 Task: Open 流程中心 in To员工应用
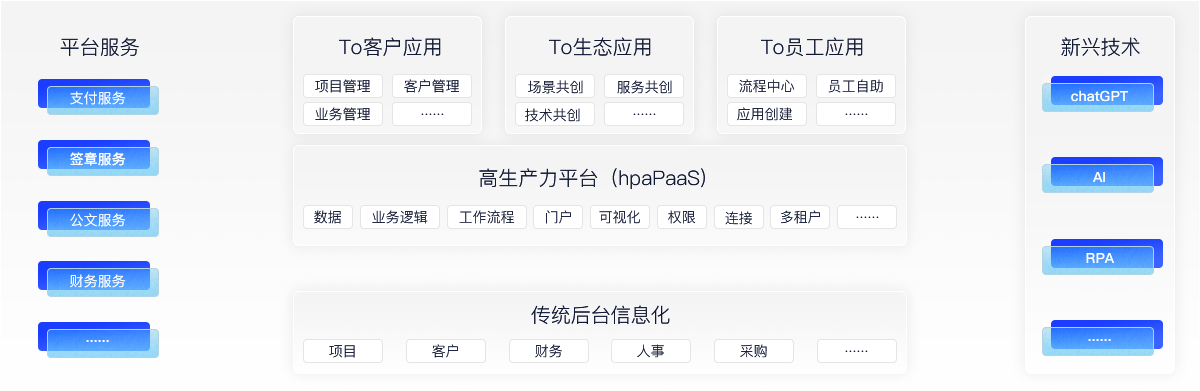pos(767,86)
